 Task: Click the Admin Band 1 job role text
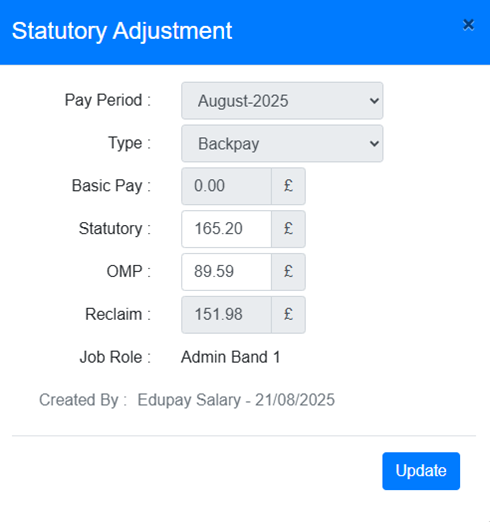coord(230,357)
